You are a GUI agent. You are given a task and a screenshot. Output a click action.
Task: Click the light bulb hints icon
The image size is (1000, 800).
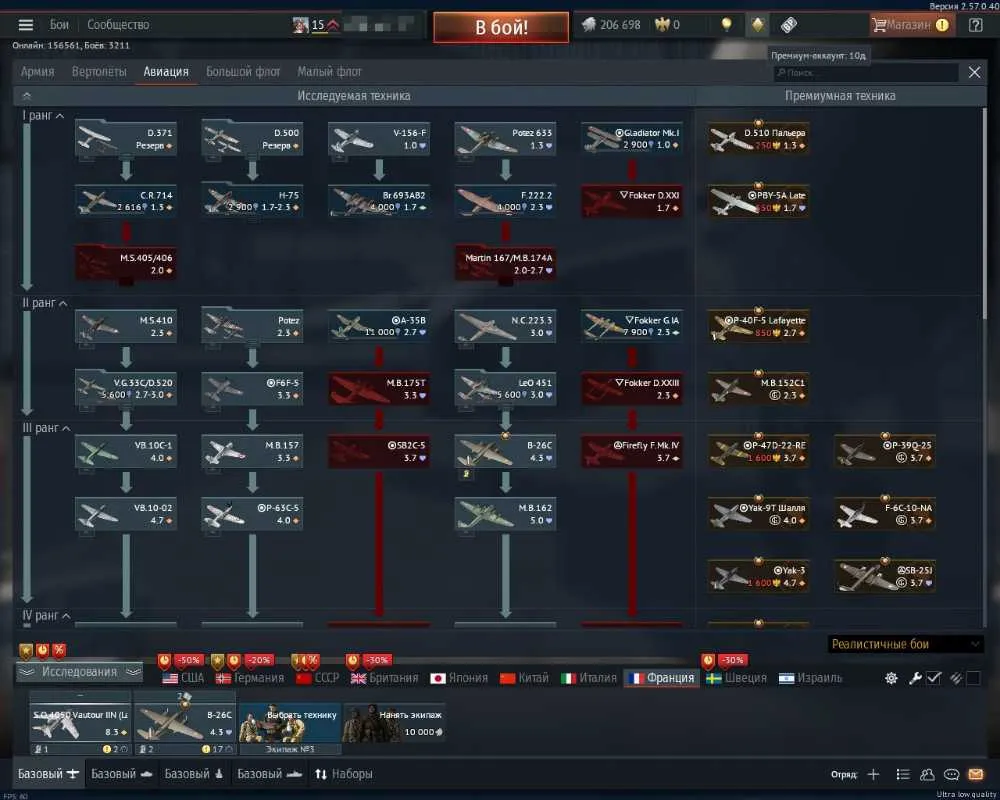pyautogui.click(x=726, y=25)
